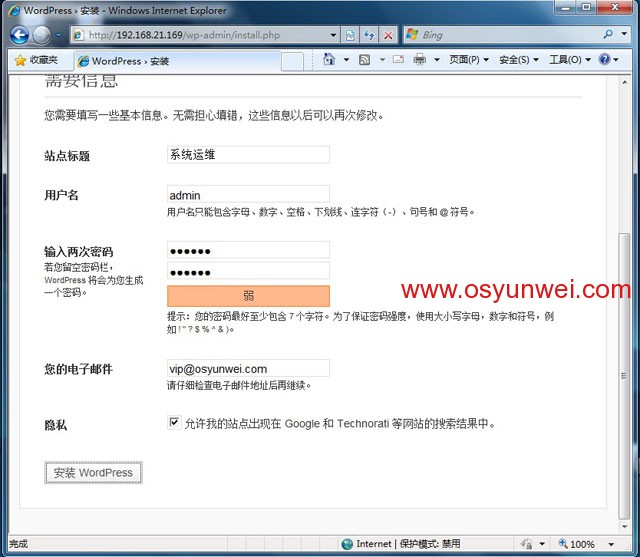The height and width of the screenshot is (557, 640).
Task: Click the scrollbar down arrow
Action: coord(624,527)
